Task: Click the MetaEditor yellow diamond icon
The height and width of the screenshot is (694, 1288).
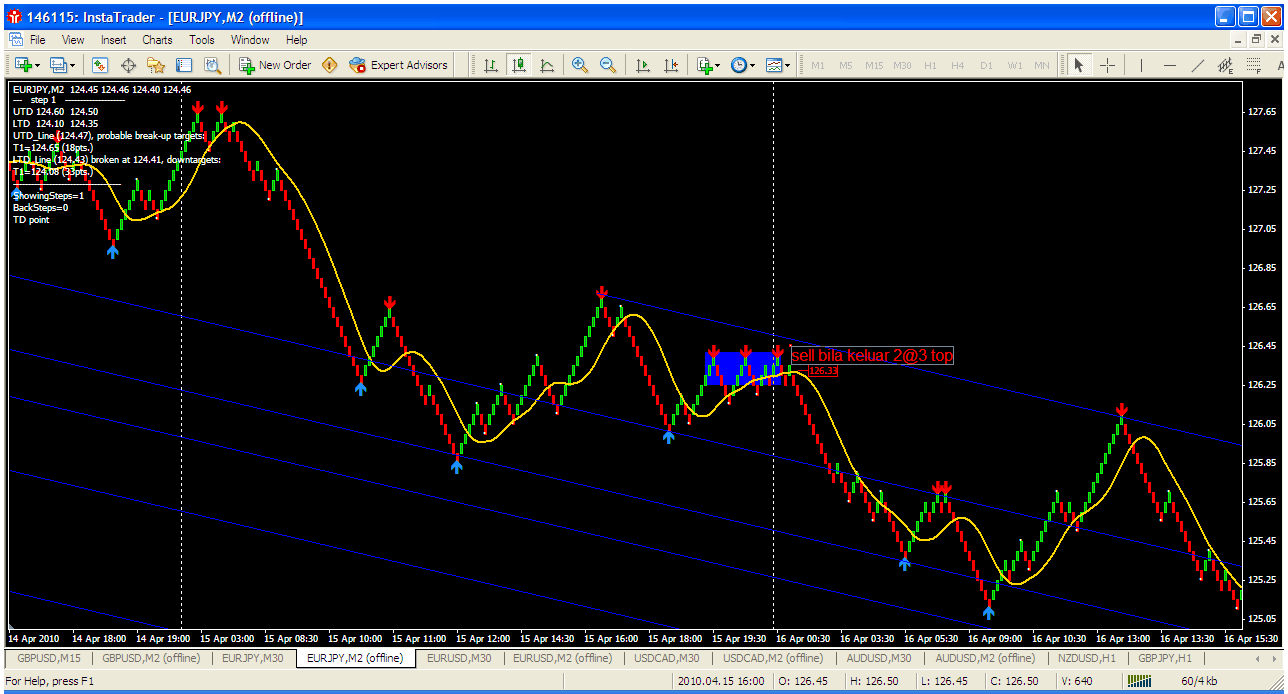Action: click(329, 65)
